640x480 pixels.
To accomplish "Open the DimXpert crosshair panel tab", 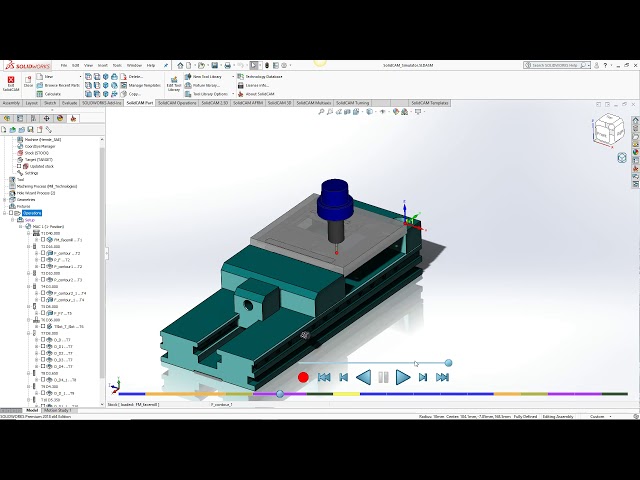I will [x=47, y=118].
